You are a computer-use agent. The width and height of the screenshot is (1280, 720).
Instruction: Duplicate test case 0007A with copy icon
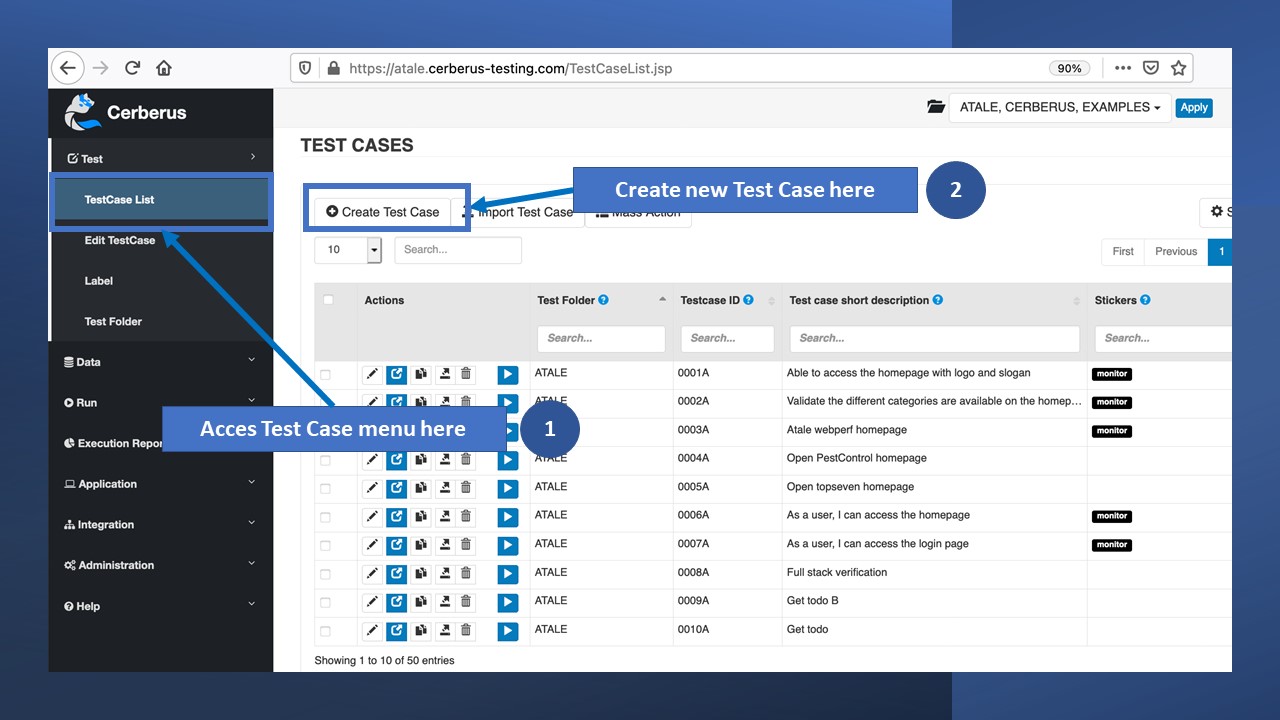421,545
